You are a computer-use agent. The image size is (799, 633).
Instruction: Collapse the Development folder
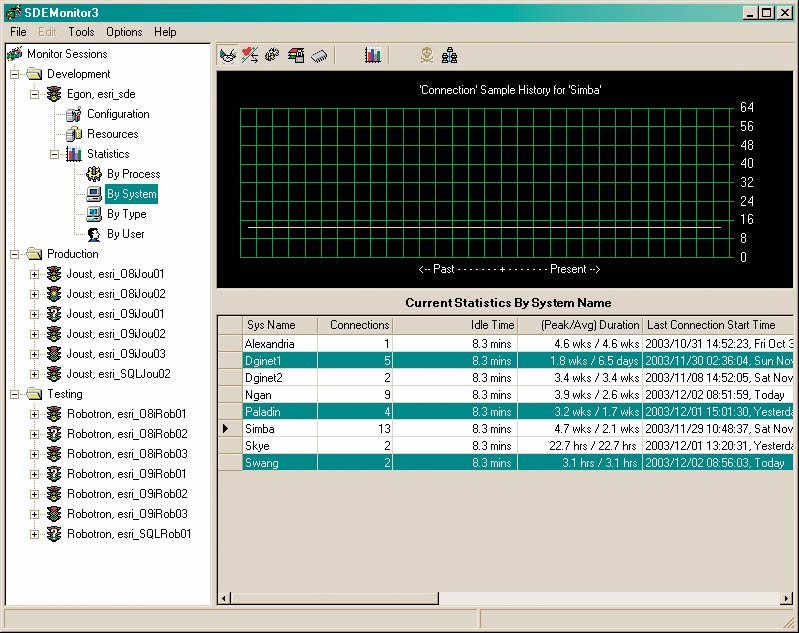tap(15, 74)
